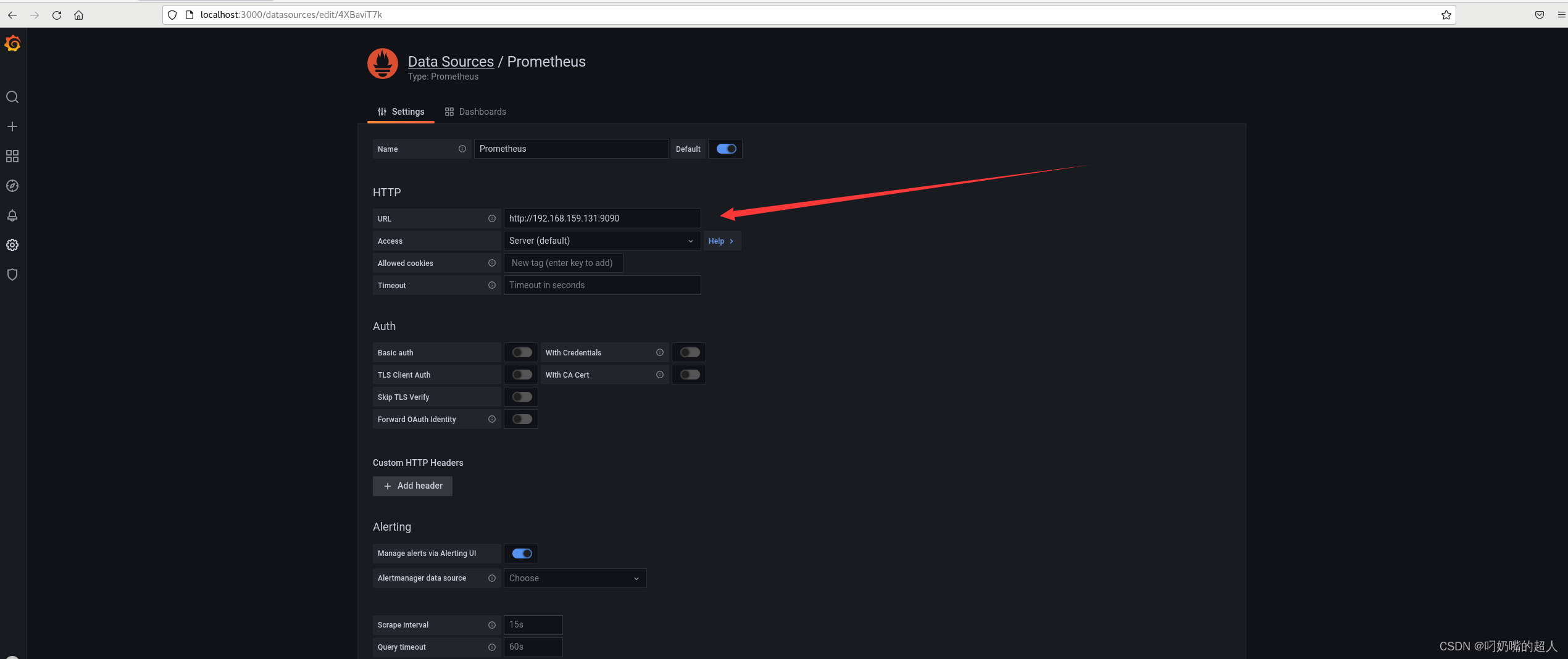1568x659 pixels.
Task: Click the browser back arrow
Action: click(x=12, y=15)
